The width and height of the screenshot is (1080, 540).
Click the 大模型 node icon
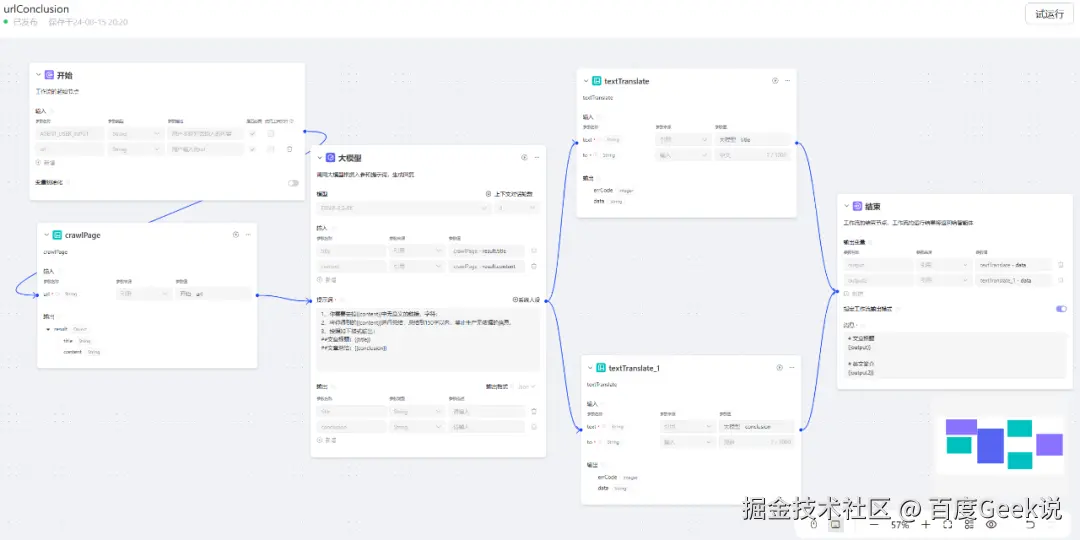pos(331,158)
